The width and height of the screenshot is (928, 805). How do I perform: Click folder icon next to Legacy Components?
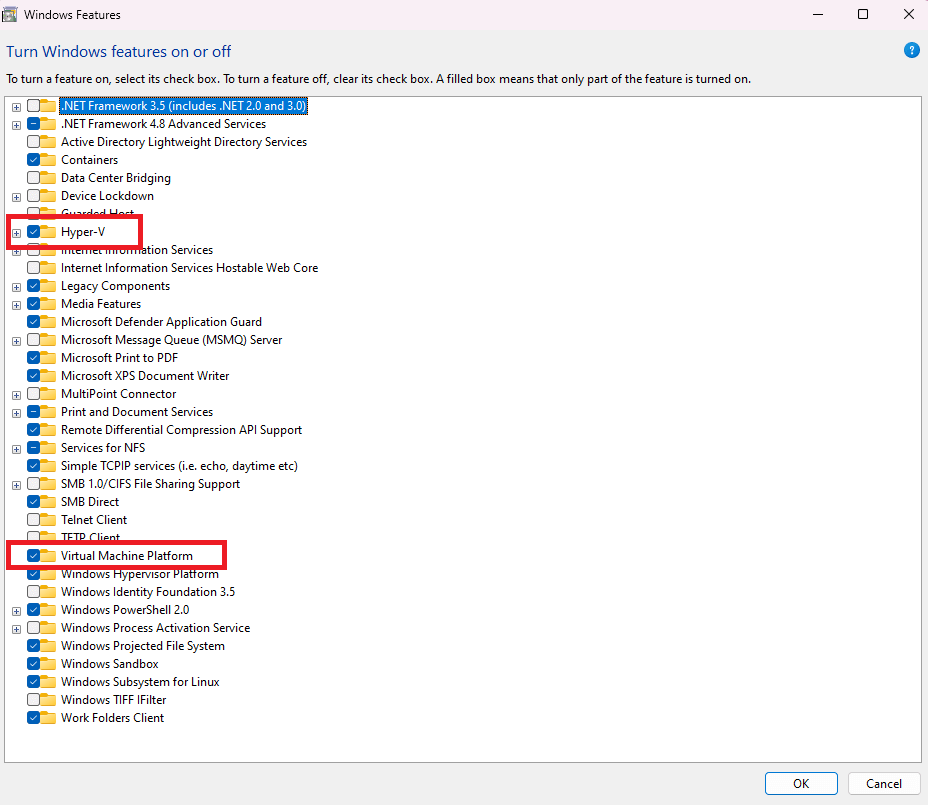49,286
